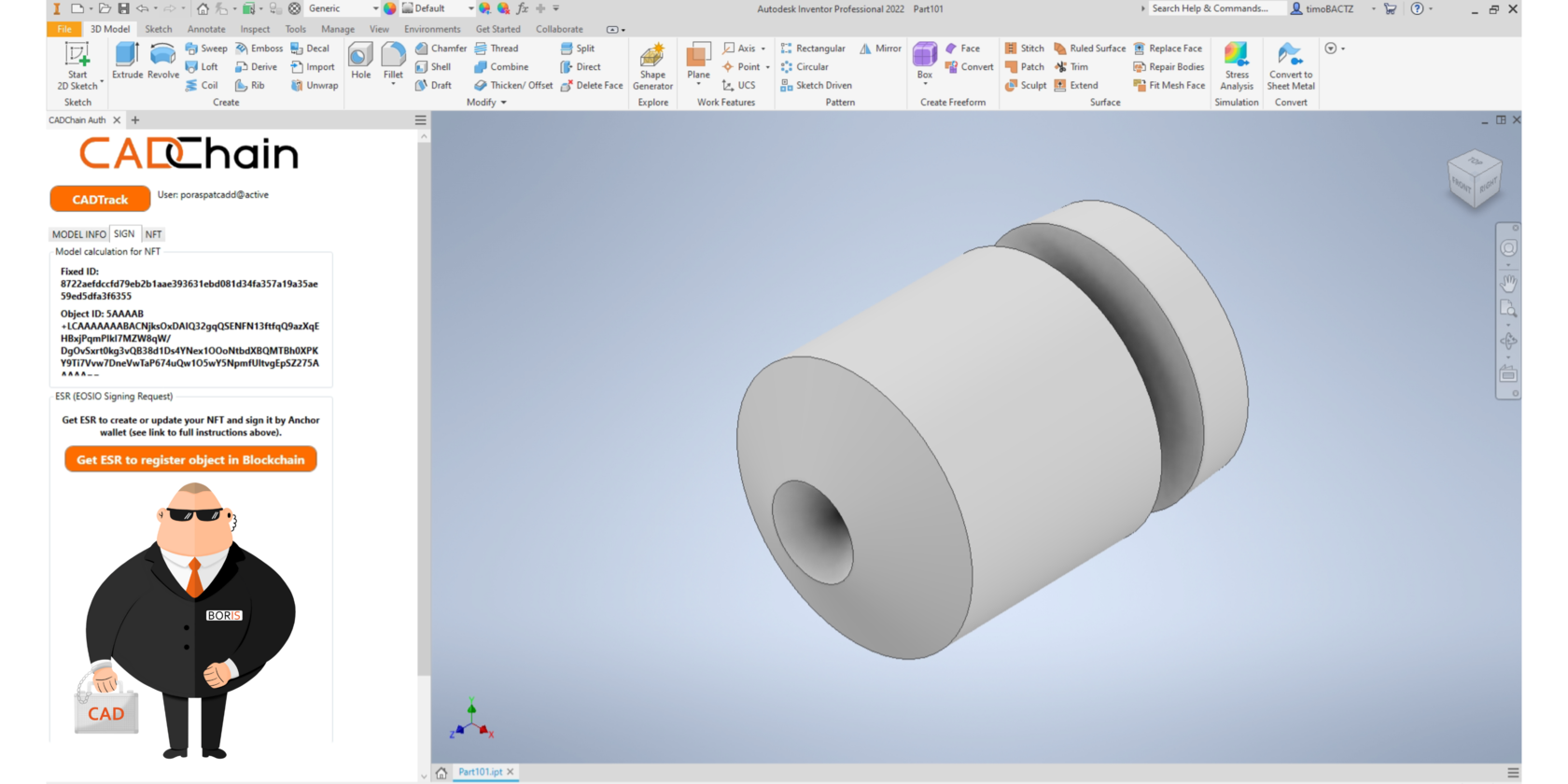Switch to the Inspect ribbon tab
The image size is (1568, 784).
click(255, 29)
